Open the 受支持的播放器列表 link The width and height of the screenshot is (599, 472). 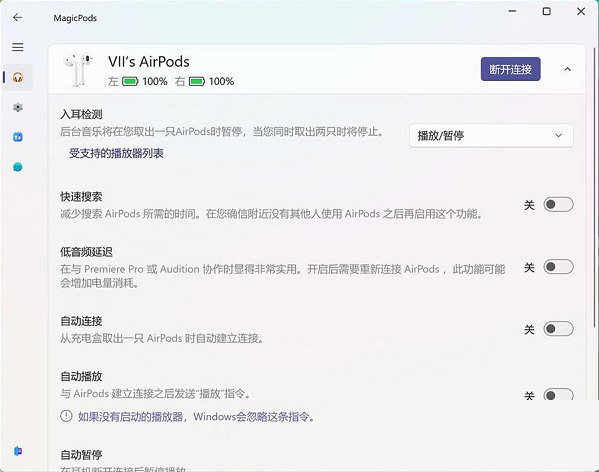point(116,154)
